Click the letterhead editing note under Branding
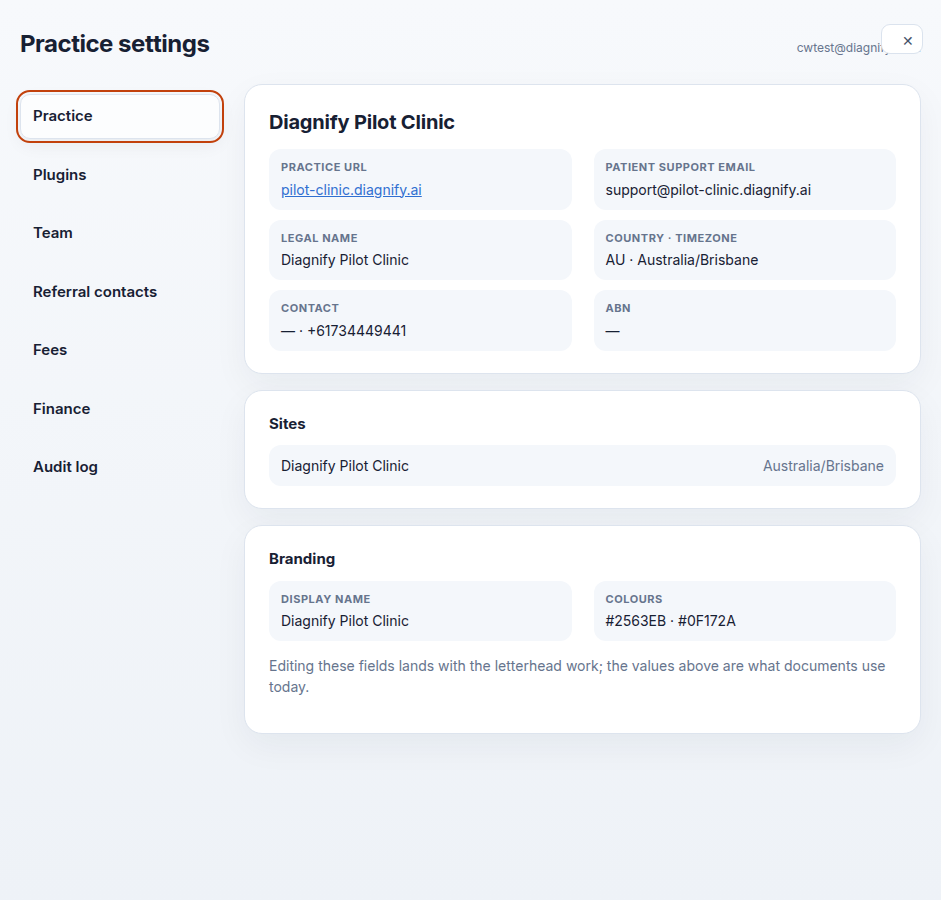 click(577, 676)
